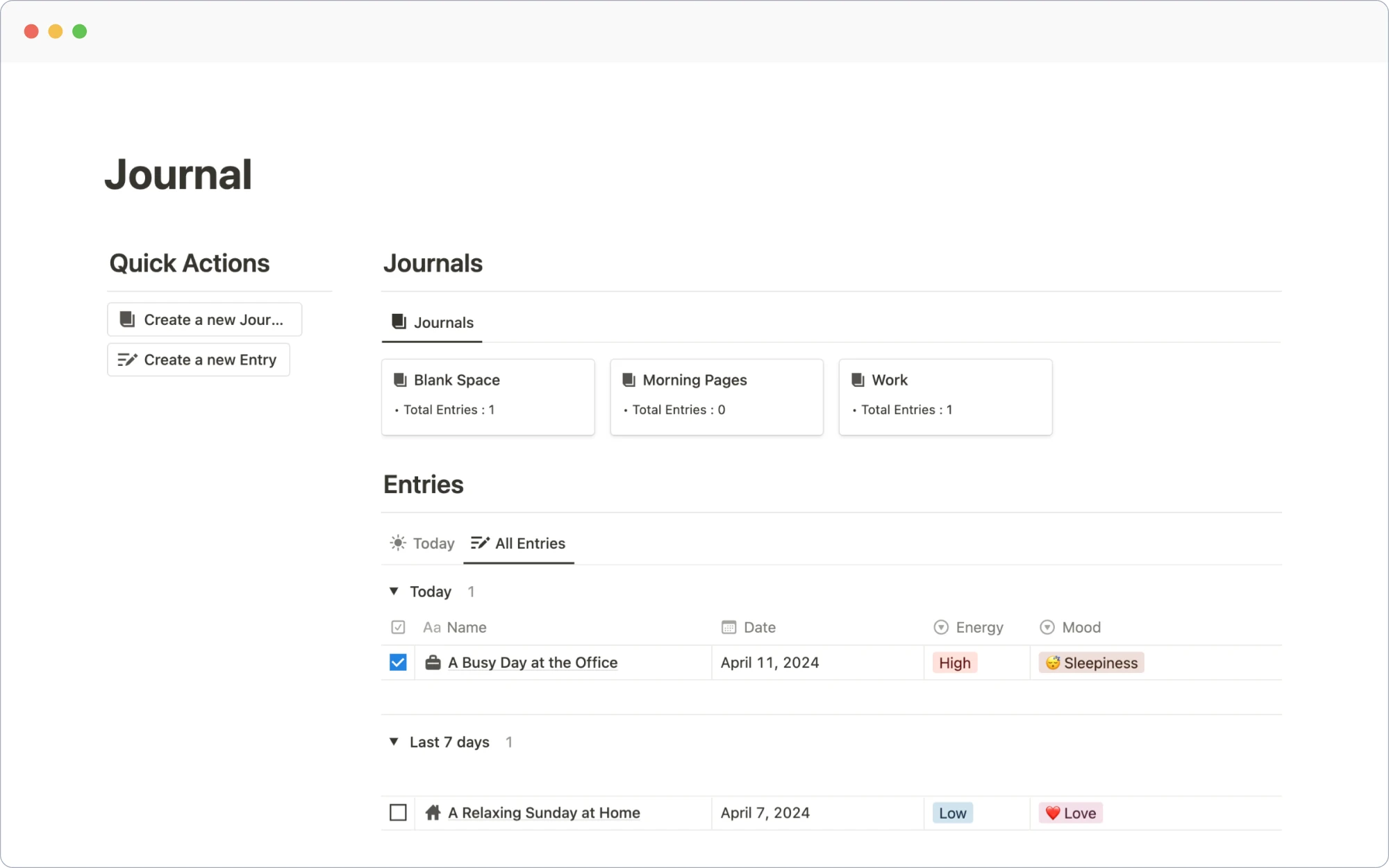Uncheck the Busy Day at the Office checkbox
The height and width of the screenshot is (868, 1389).
point(398,662)
